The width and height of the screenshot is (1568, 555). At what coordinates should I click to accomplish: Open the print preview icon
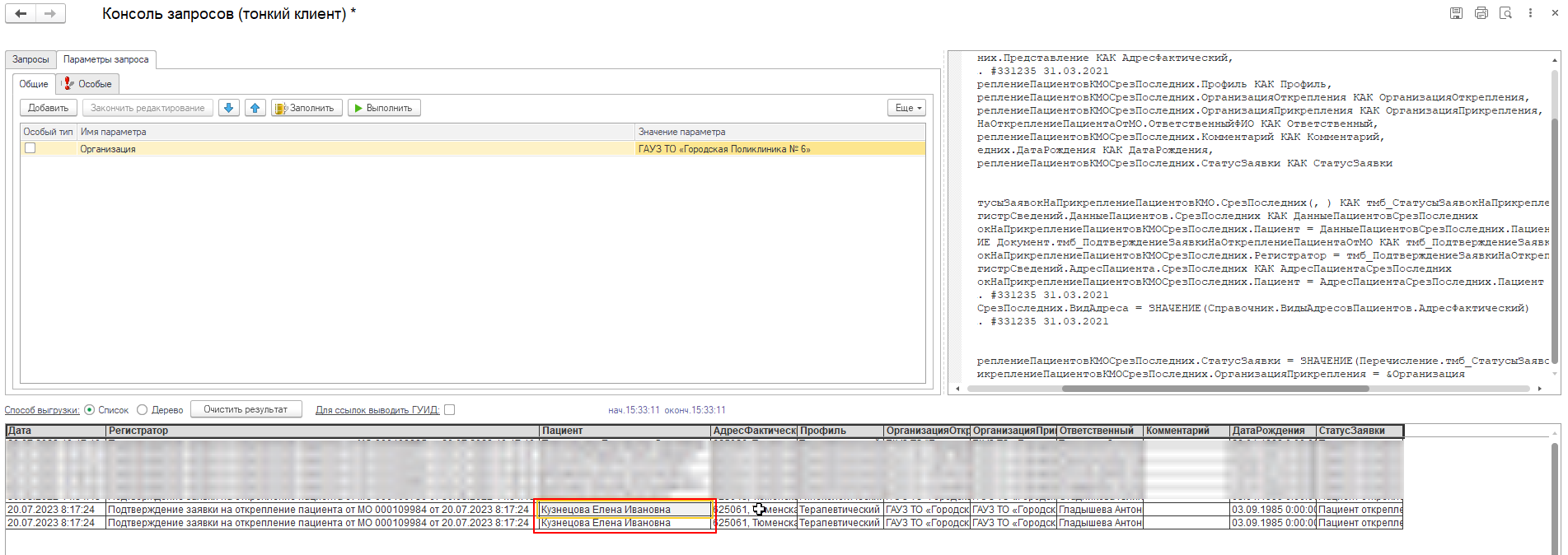(x=1505, y=13)
